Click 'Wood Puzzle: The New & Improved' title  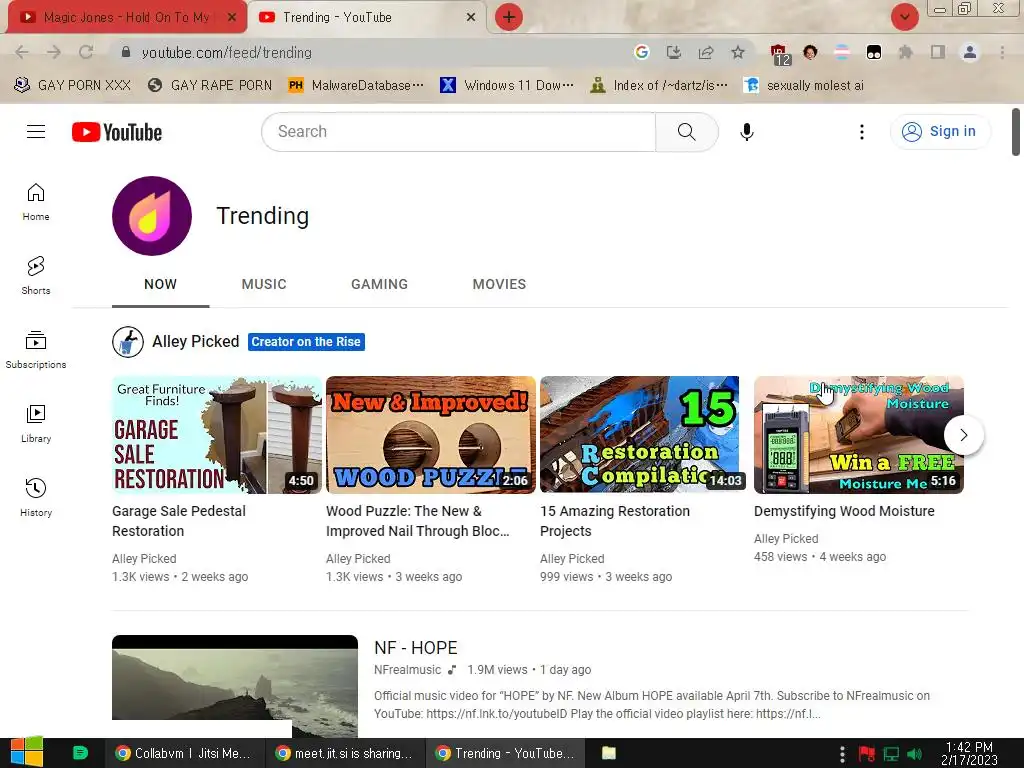pos(417,521)
